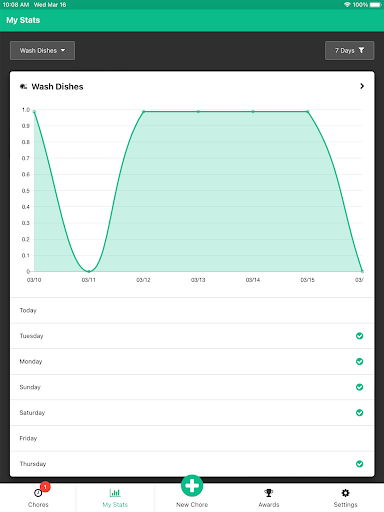
Task: Click the red notification badge on Chores
Action: [45, 487]
